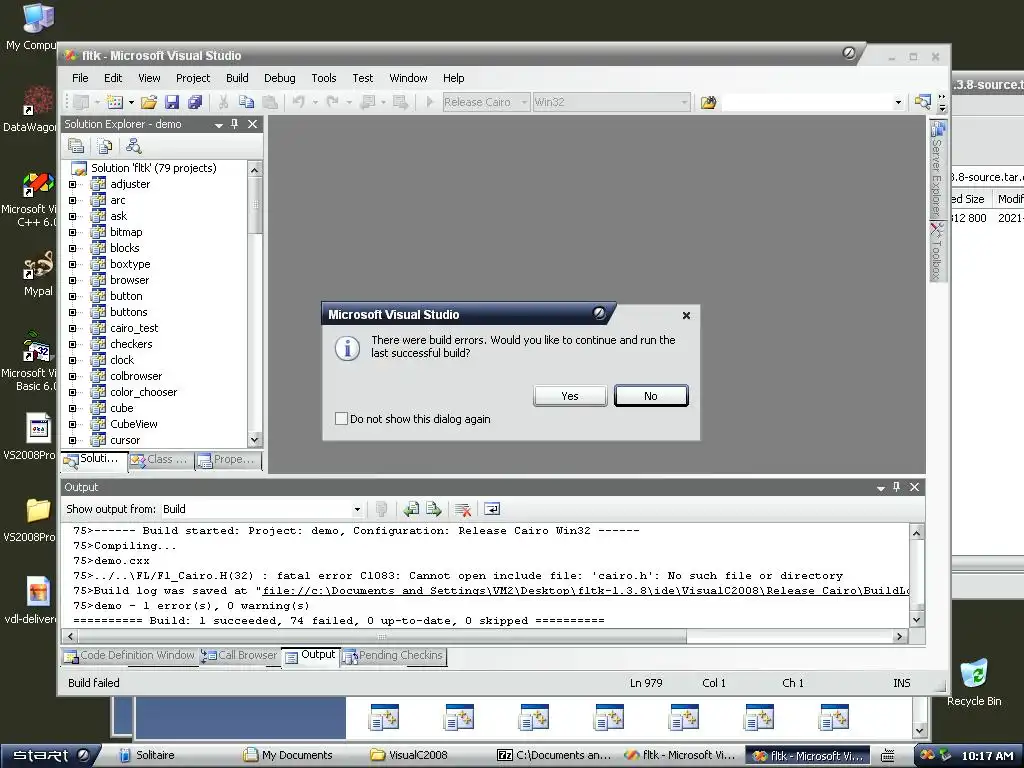
Task: Click the New Project toolbar icon
Action: point(82,102)
